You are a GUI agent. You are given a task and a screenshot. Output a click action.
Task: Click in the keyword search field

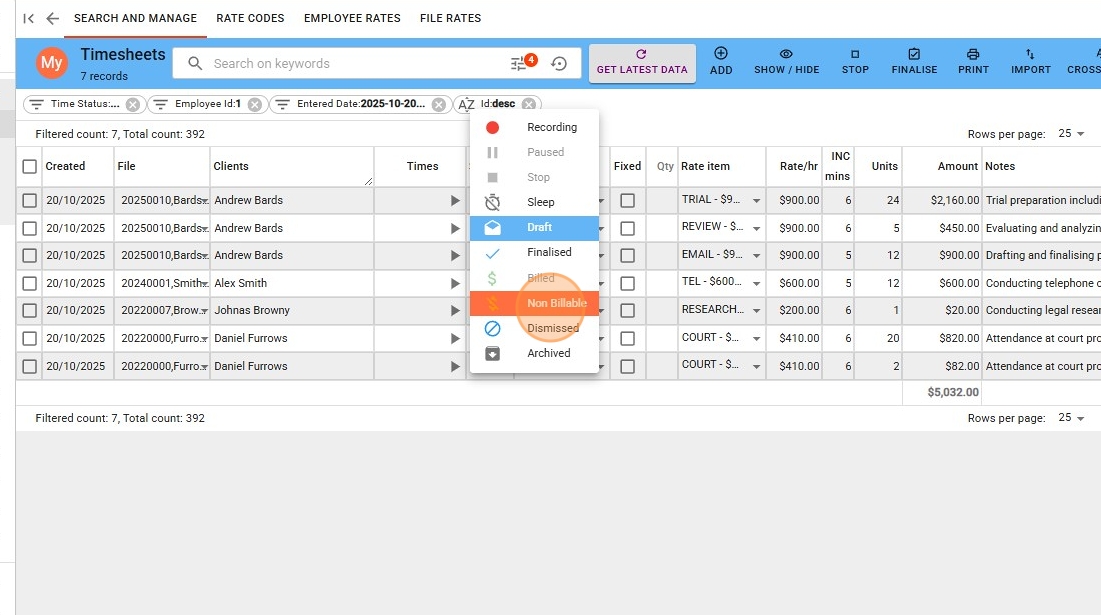pos(355,63)
